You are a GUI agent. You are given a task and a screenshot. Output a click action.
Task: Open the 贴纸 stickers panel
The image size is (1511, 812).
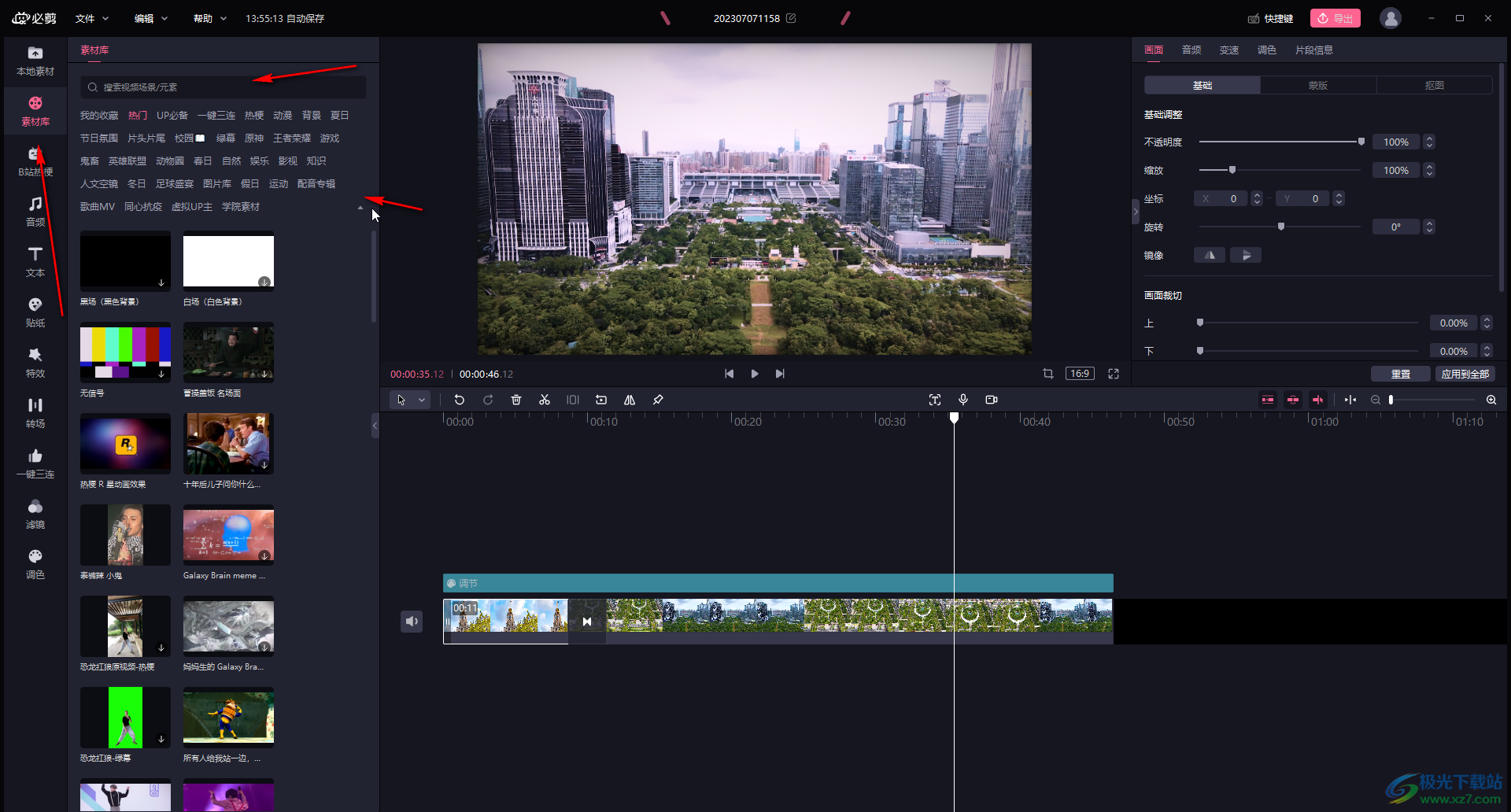tap(35, 312)
